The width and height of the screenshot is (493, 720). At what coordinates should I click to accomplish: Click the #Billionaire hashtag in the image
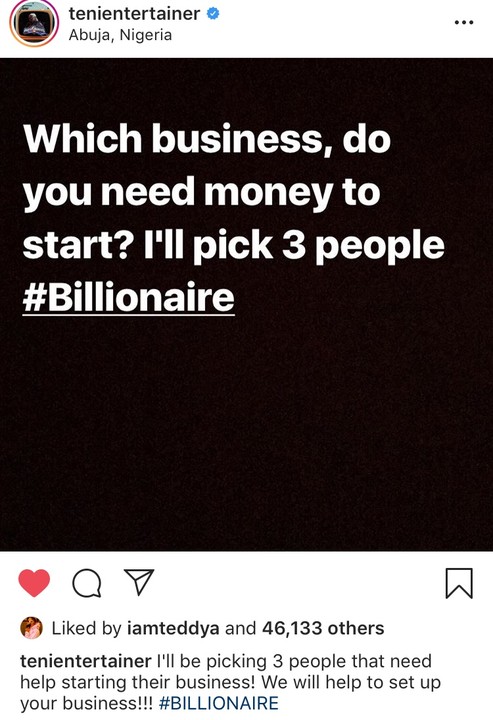129,298
